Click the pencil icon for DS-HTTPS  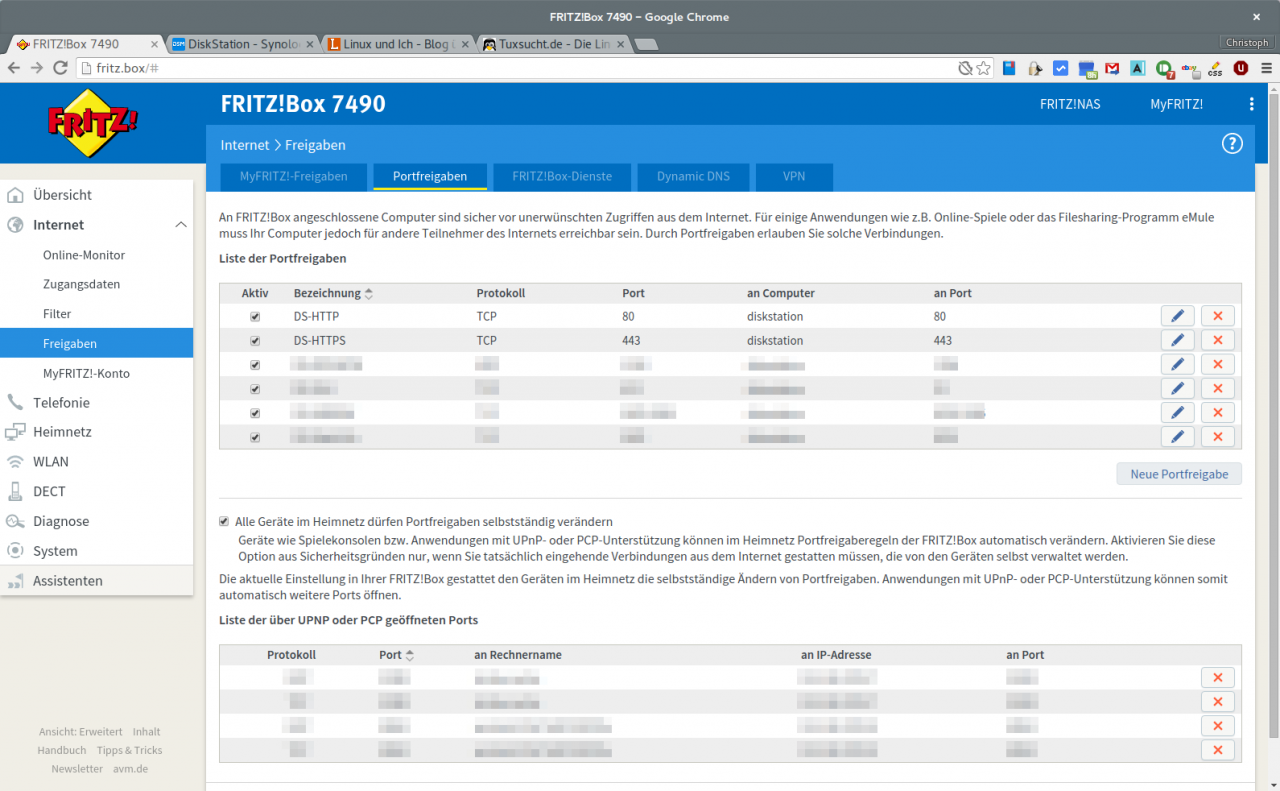pos(1177,340)
